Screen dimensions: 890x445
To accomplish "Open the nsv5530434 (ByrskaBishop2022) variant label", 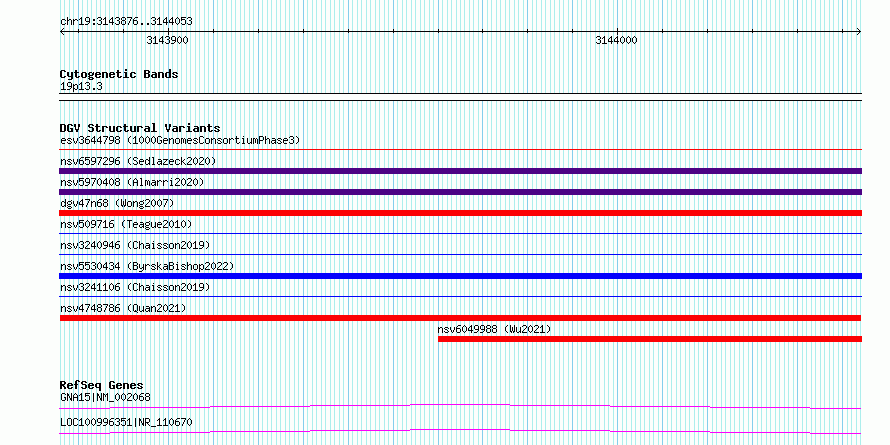I will (147, 266).
